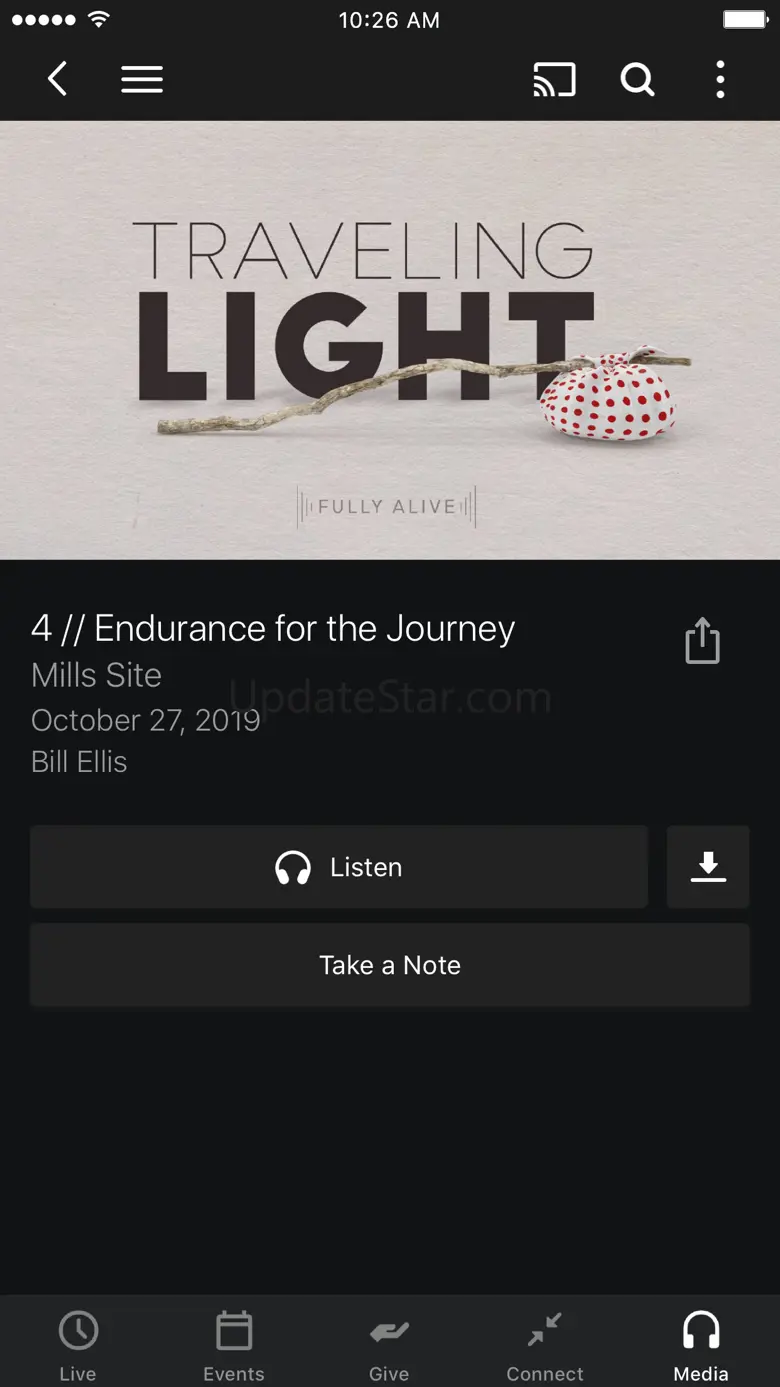Select the Give tab
This screenshot has width=780, height=1387.
[389, 1343]
